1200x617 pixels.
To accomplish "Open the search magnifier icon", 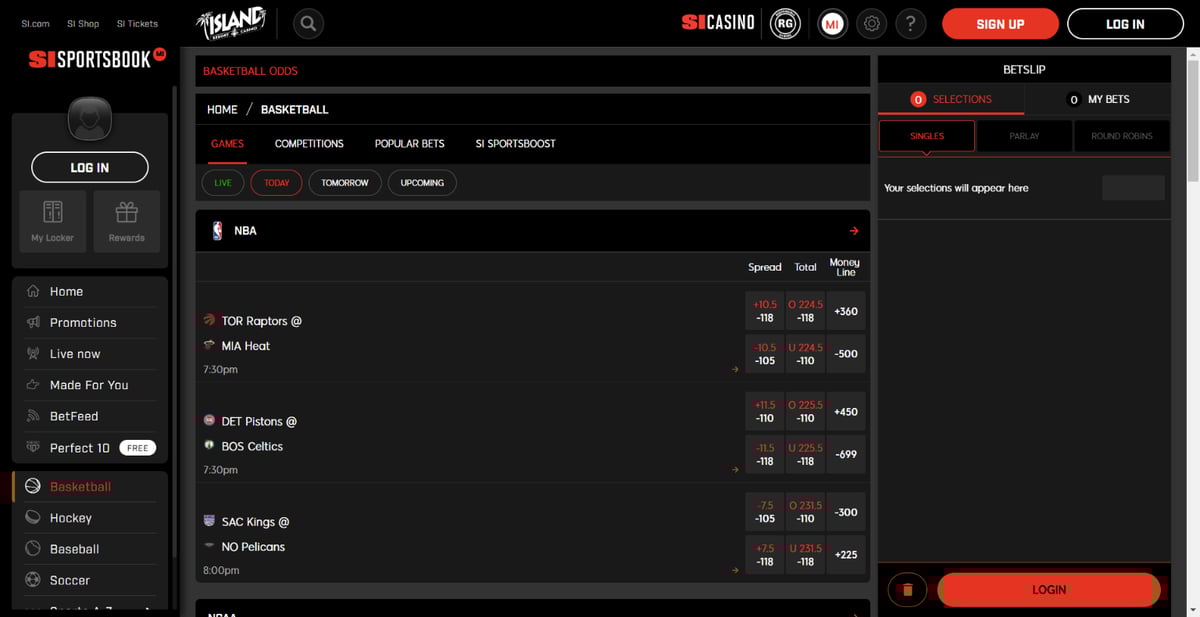I will 308,23.
